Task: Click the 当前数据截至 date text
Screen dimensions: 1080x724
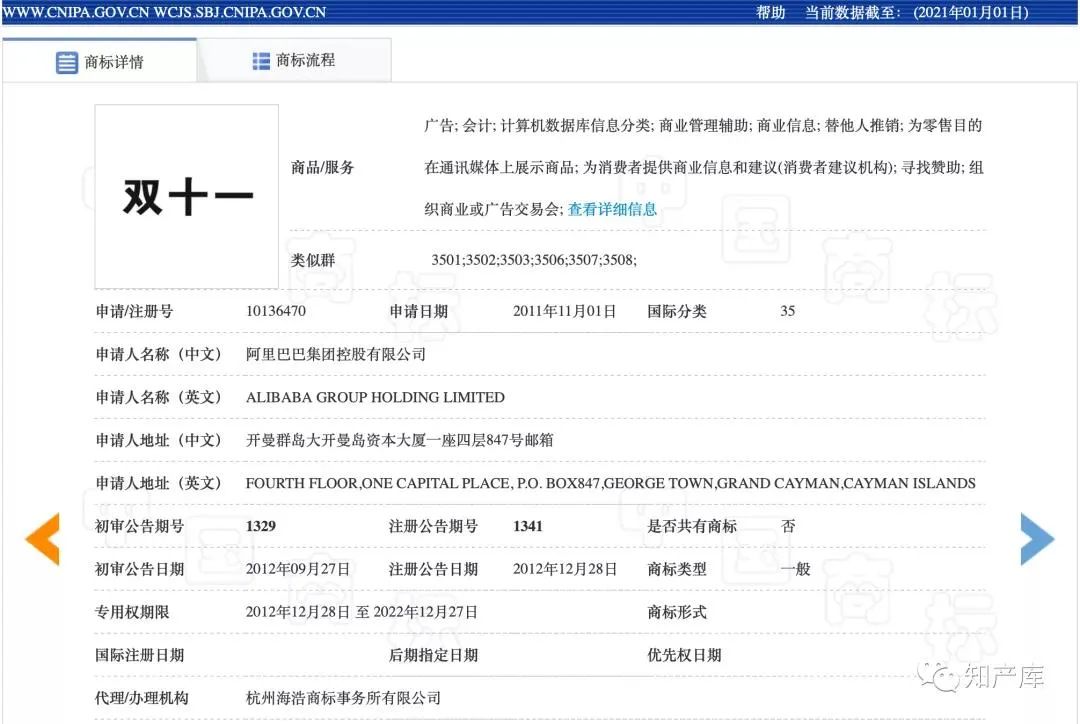Action: (917, 12)
